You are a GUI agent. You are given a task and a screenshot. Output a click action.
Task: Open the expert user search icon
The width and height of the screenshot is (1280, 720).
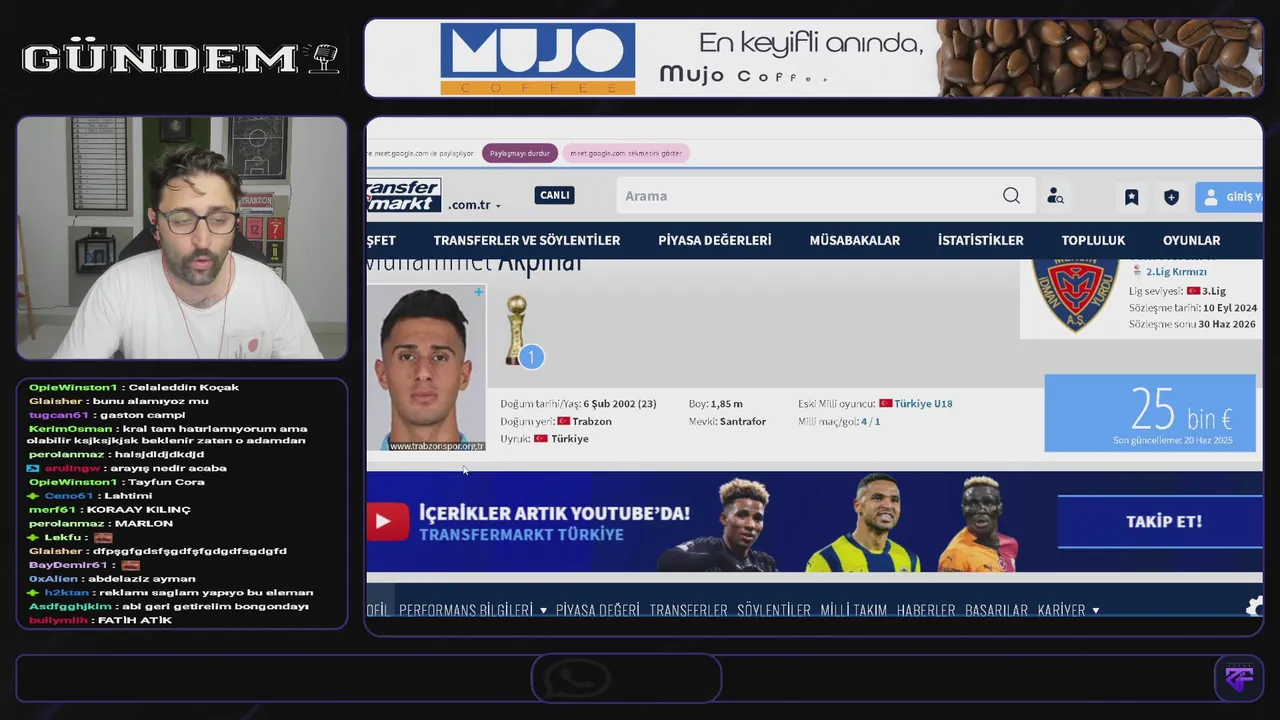pos(1055,196)
